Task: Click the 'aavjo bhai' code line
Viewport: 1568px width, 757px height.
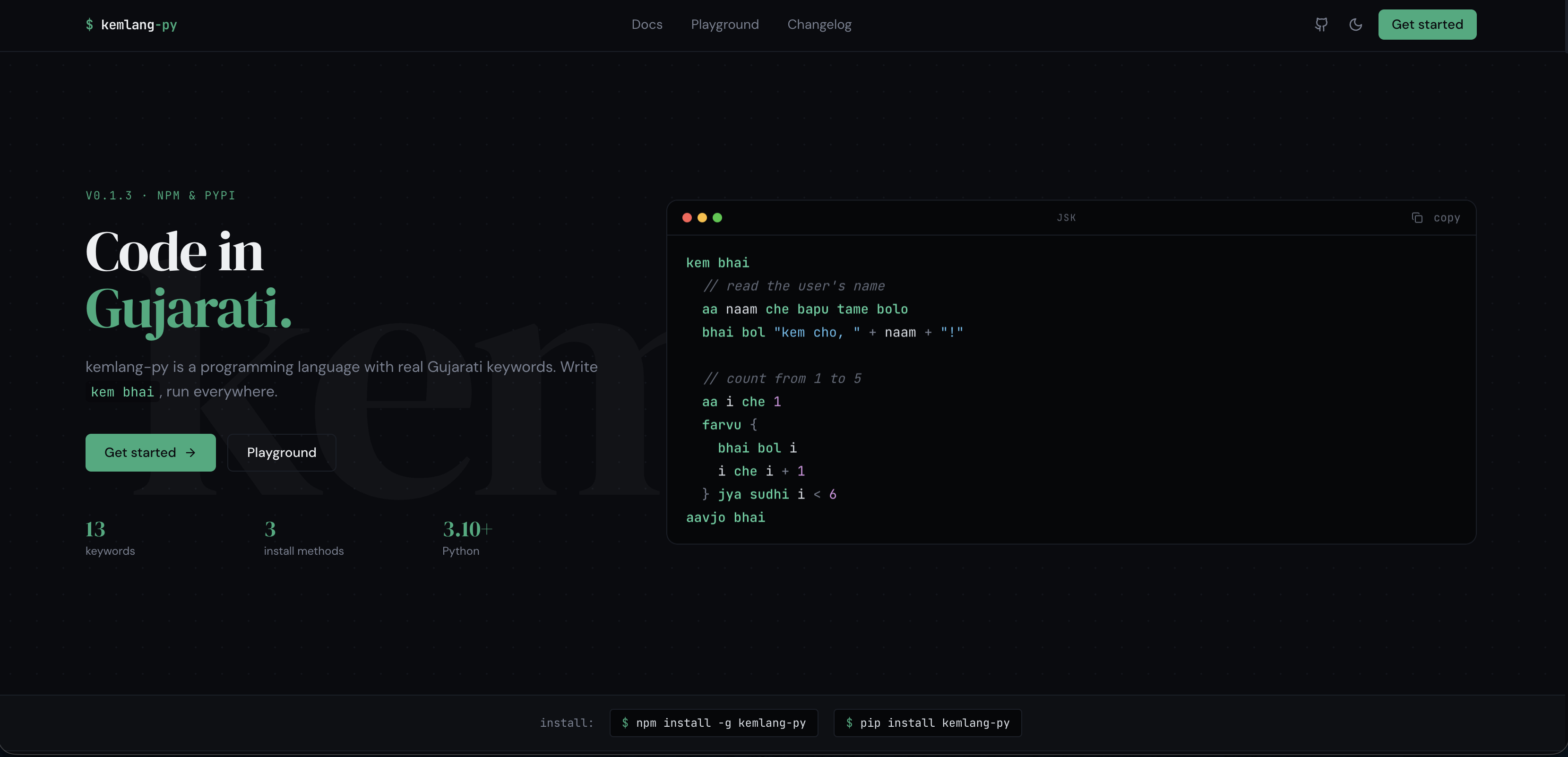Action: click(x=725, y=517)
